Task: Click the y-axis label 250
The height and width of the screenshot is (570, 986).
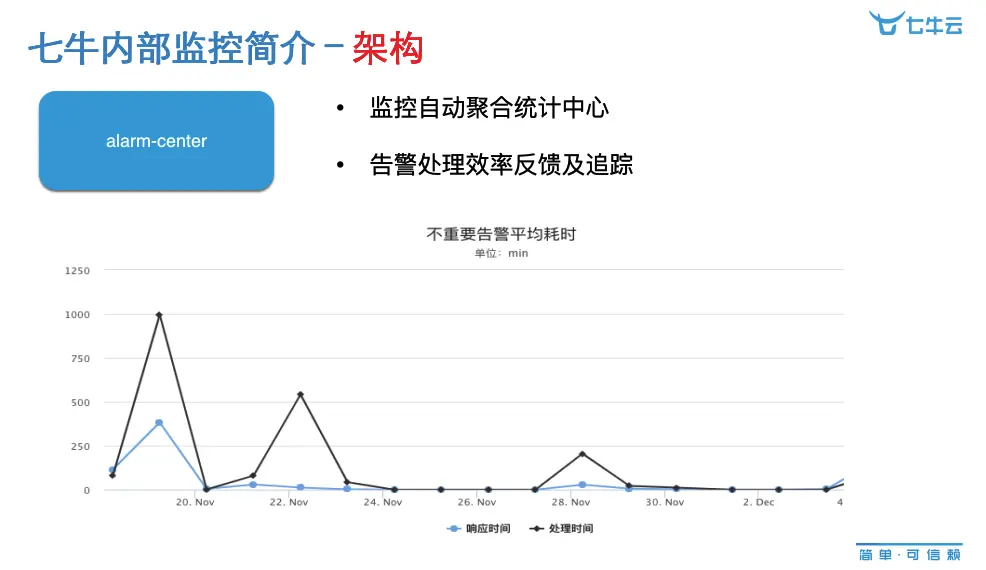Action: click(80, 447)
